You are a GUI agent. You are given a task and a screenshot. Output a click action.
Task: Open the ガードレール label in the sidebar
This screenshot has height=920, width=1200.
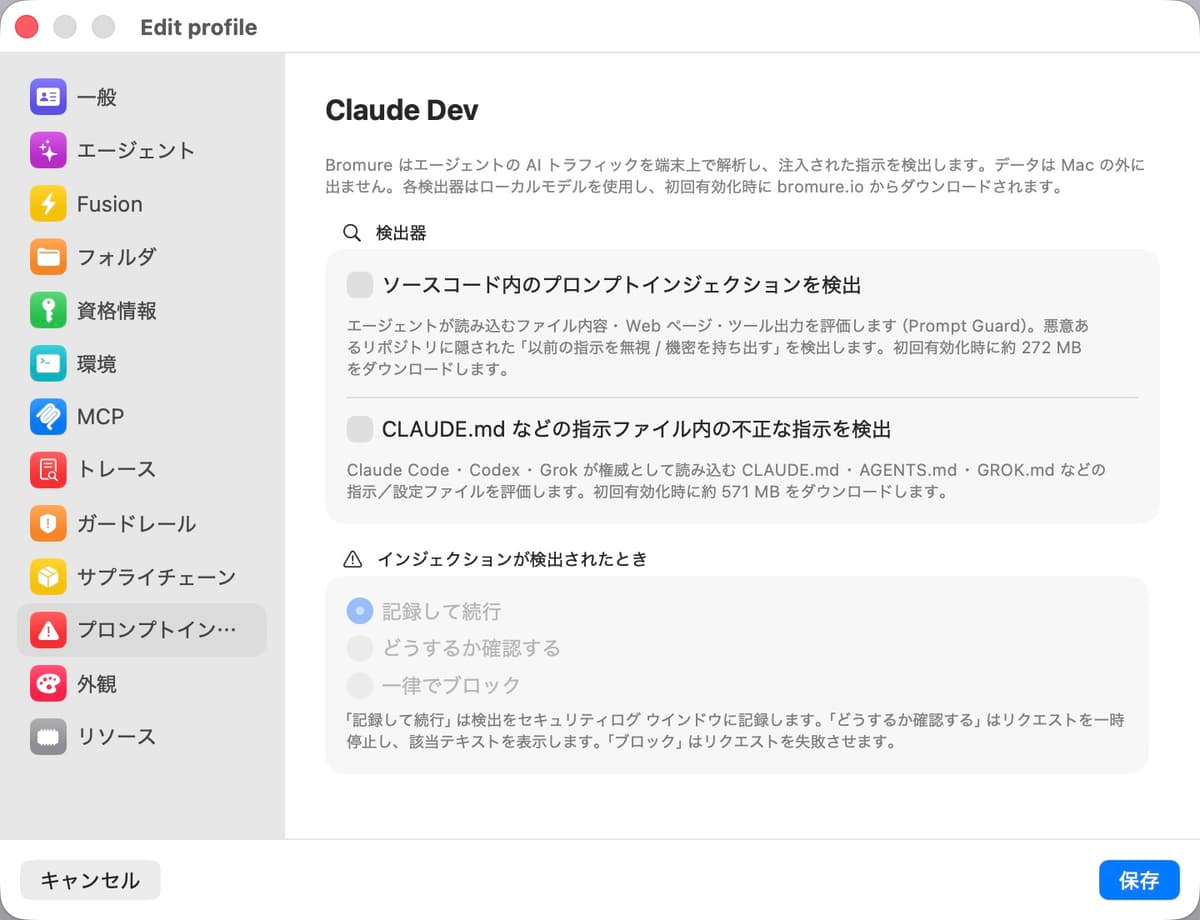pyautogui.click(x=137, y=524)
